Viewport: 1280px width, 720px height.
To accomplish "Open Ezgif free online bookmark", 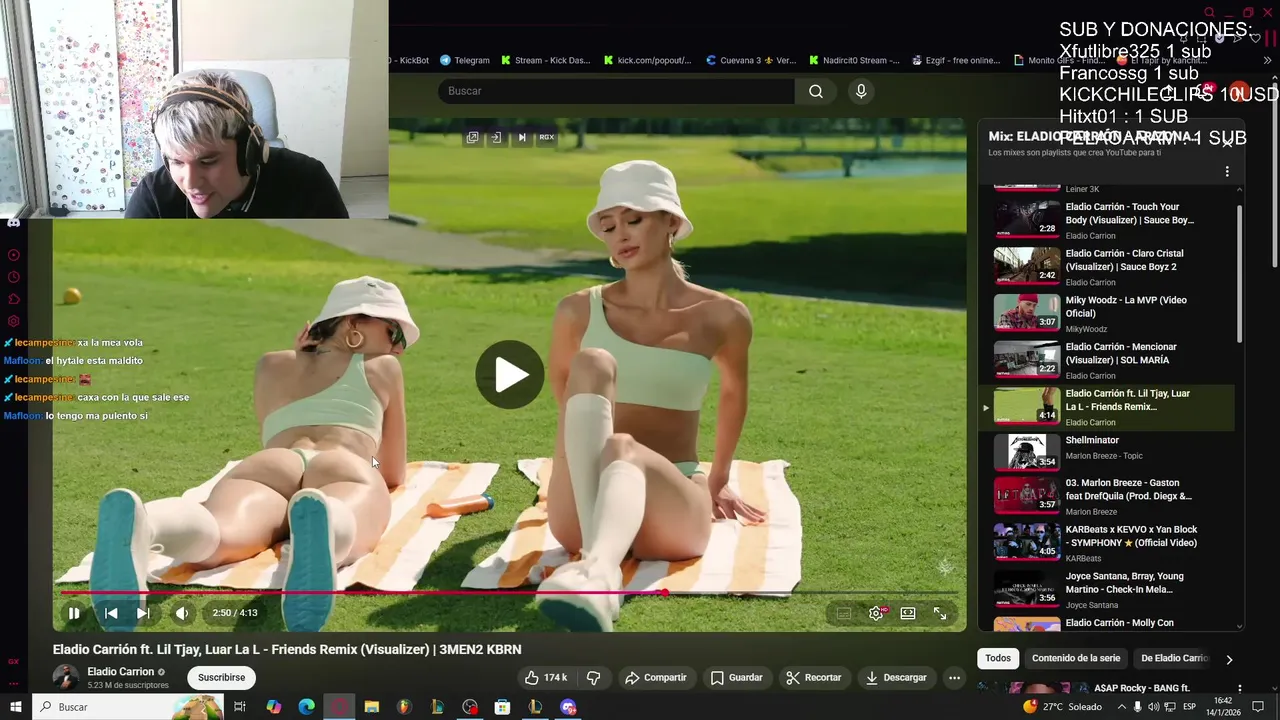I will [956, 60].
